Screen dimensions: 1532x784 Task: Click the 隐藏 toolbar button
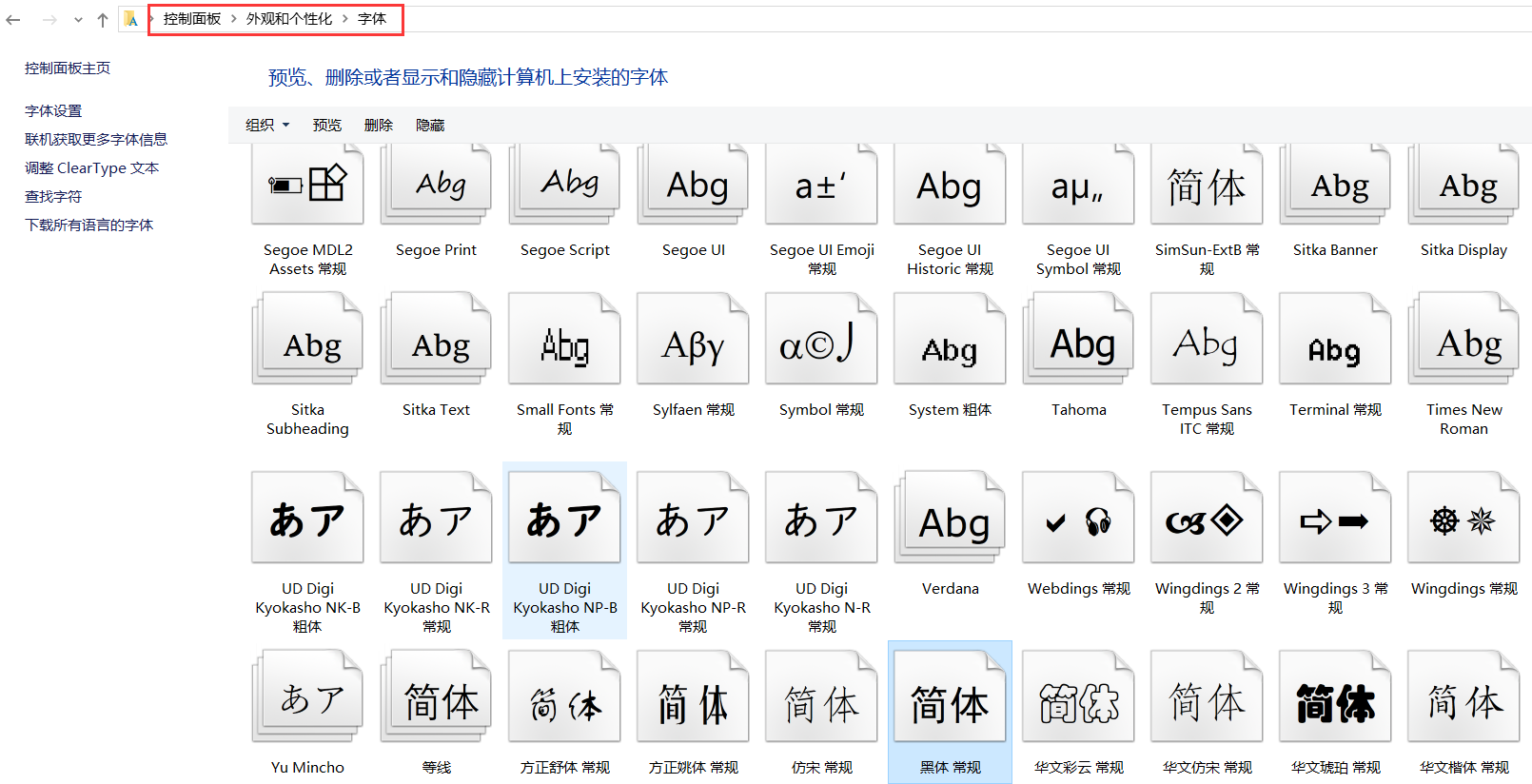[430, 125]
